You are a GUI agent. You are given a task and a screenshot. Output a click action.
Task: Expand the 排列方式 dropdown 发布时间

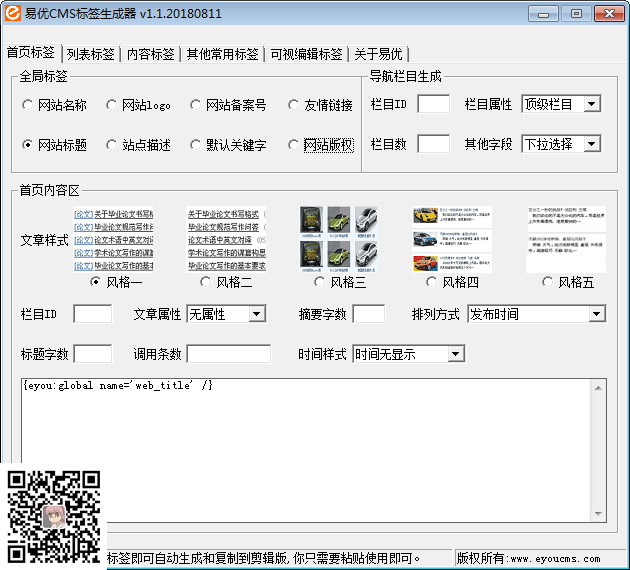[x=537, y=314]
